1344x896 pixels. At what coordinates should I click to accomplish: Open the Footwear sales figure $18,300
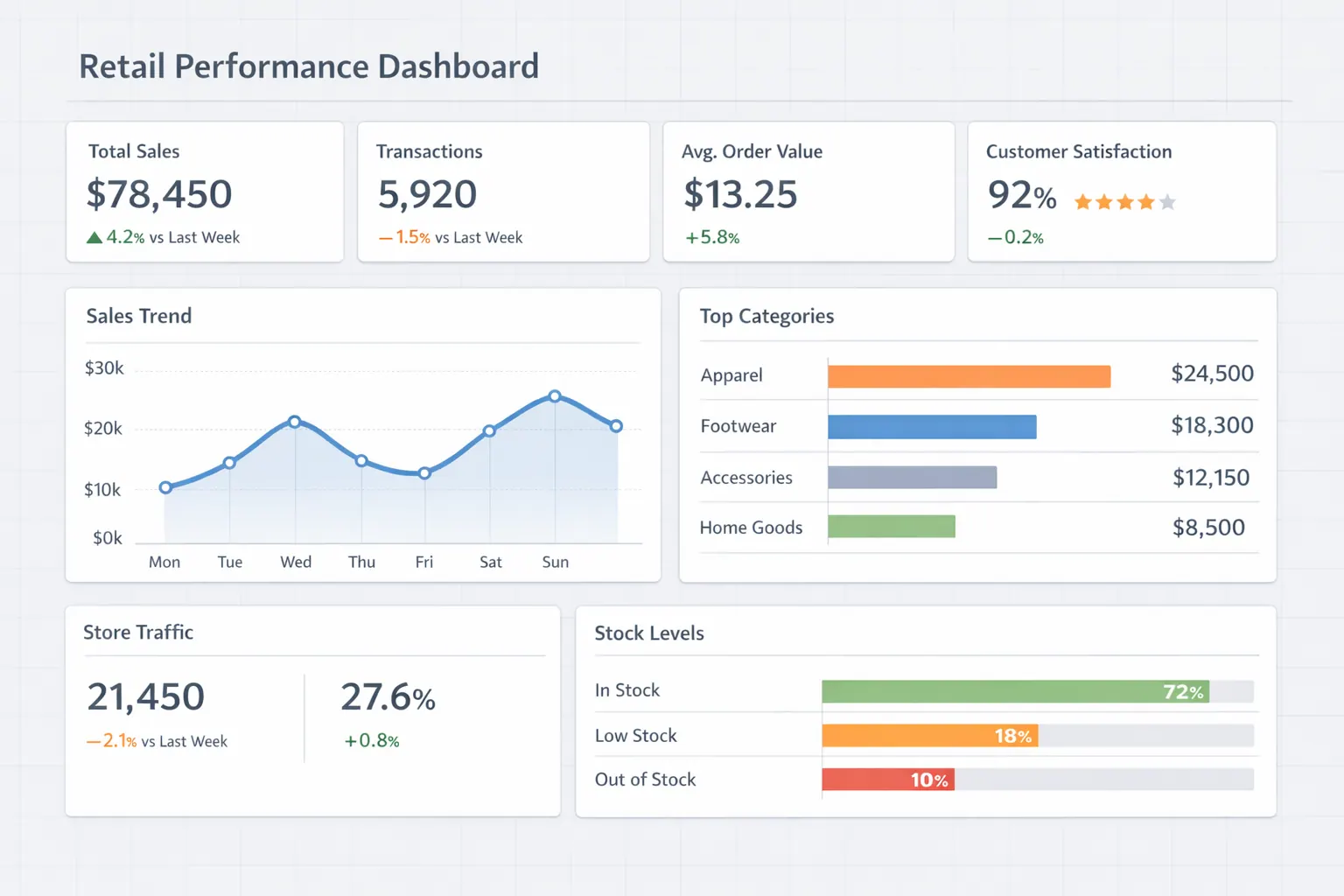1212,425
